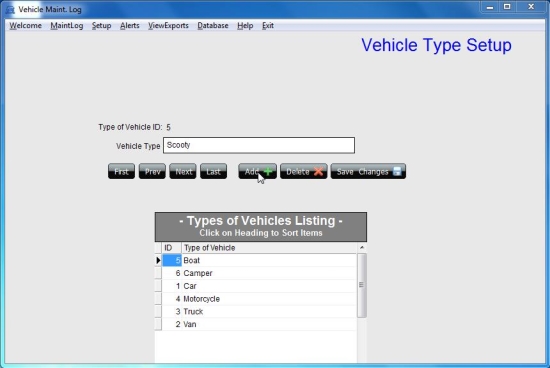
Task: Click Save Changes with floppy disk icon
Action: 368,171
